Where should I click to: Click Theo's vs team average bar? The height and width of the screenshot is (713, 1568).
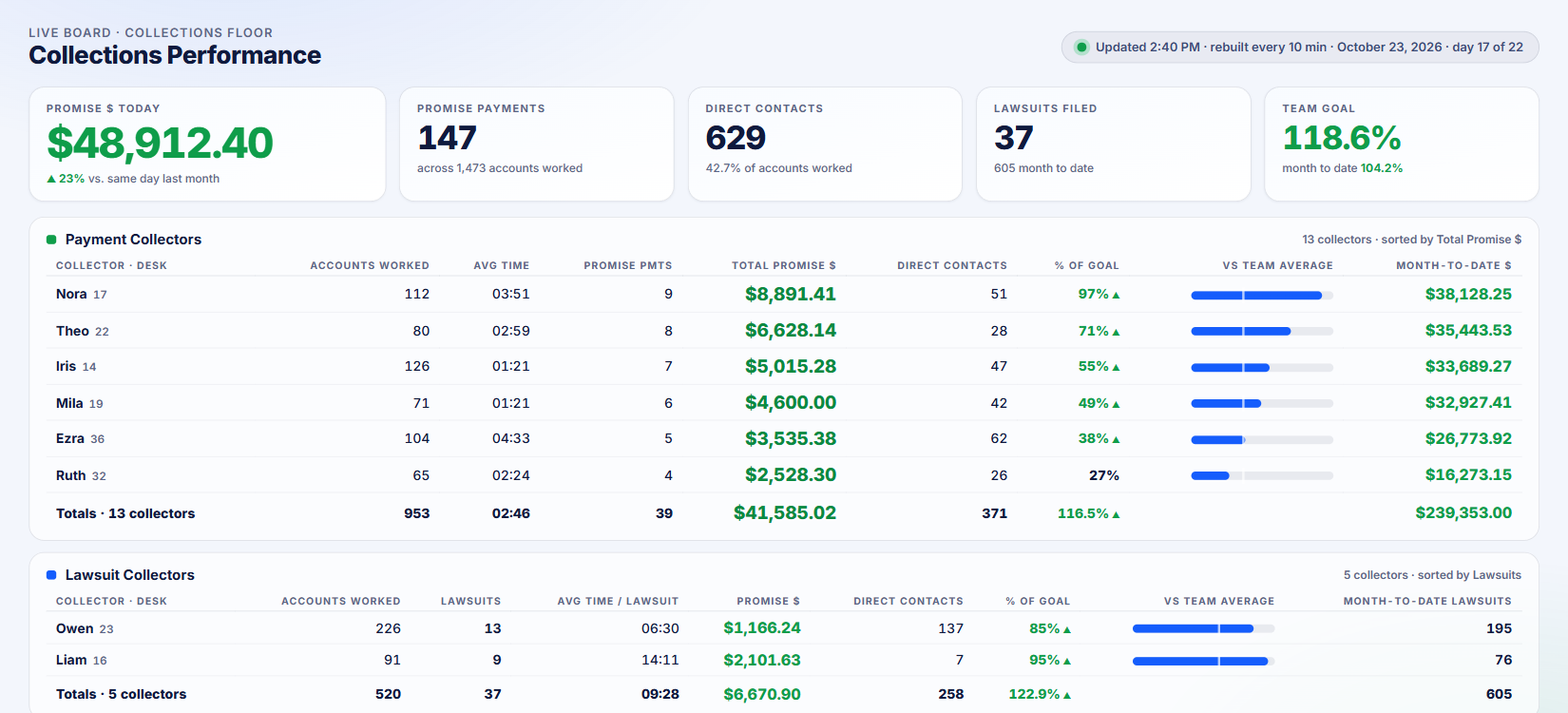pos(1262,331)
